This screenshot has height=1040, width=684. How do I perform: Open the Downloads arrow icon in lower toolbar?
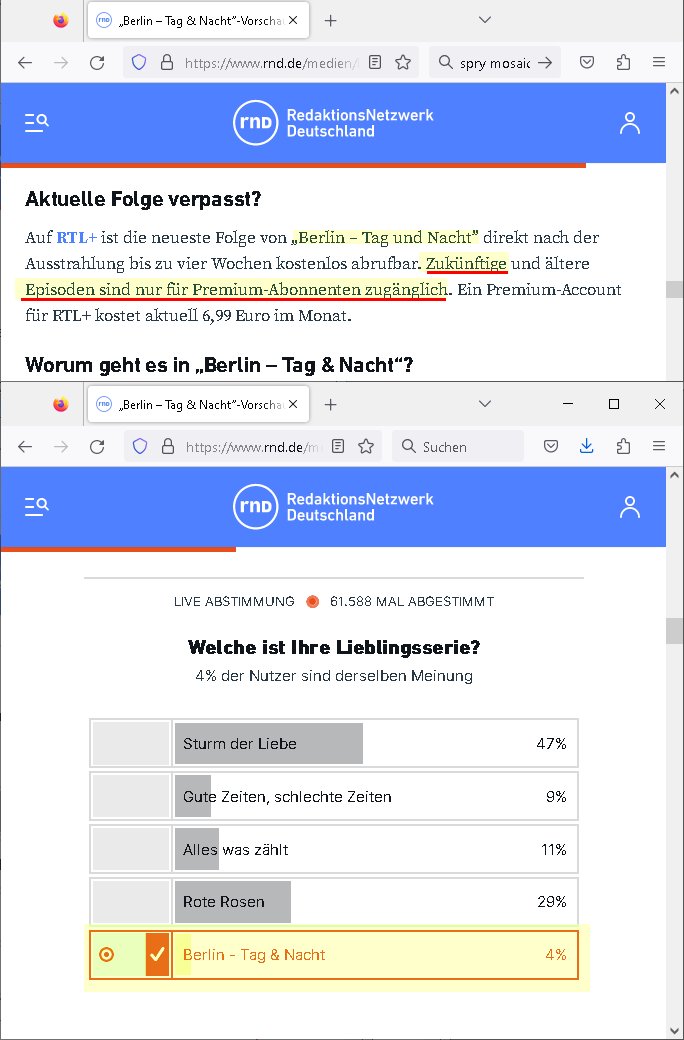(x=586, y=446)
